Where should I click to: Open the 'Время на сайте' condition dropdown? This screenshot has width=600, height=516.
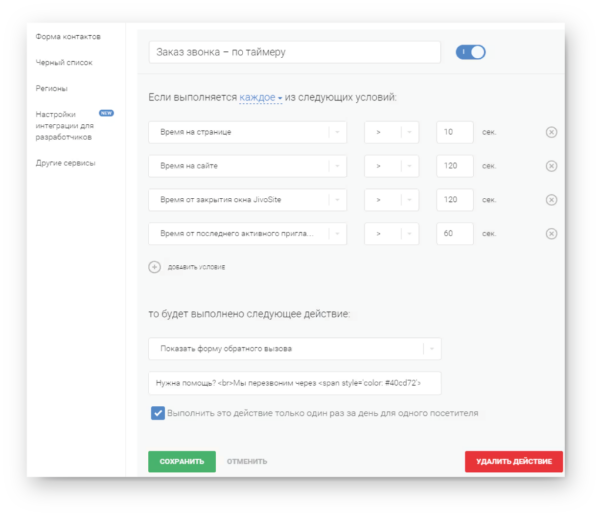pyautogui.click(x=248, y=166)
